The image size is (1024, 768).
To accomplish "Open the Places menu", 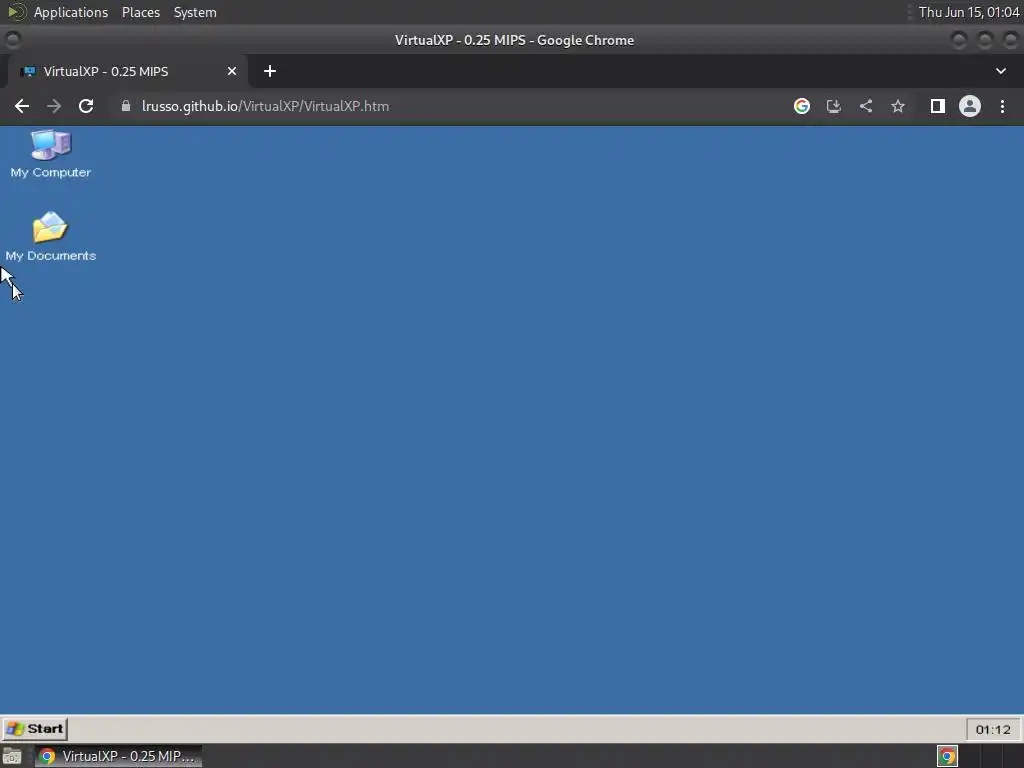I will point(141,12).
